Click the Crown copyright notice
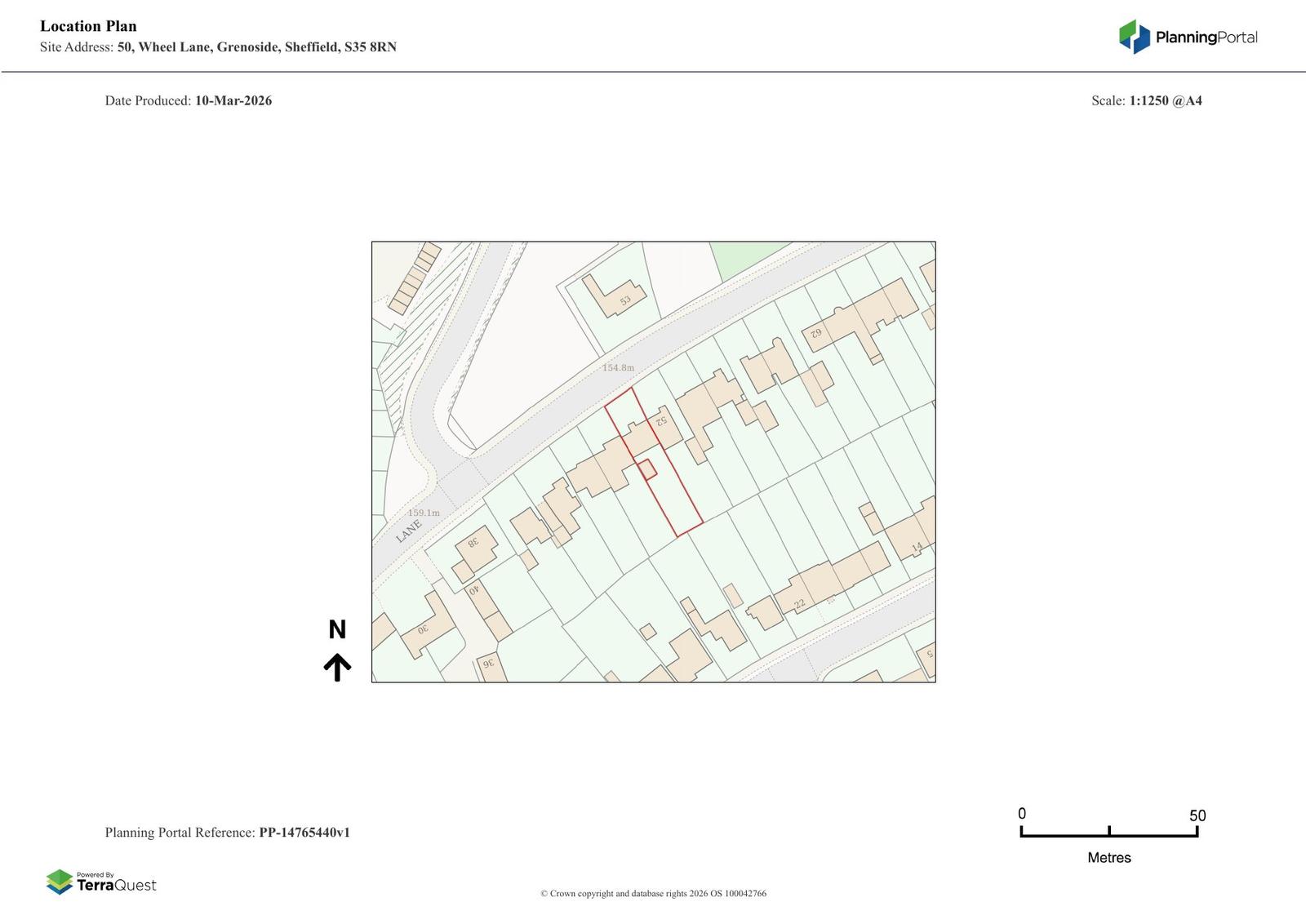 (653, 894)
